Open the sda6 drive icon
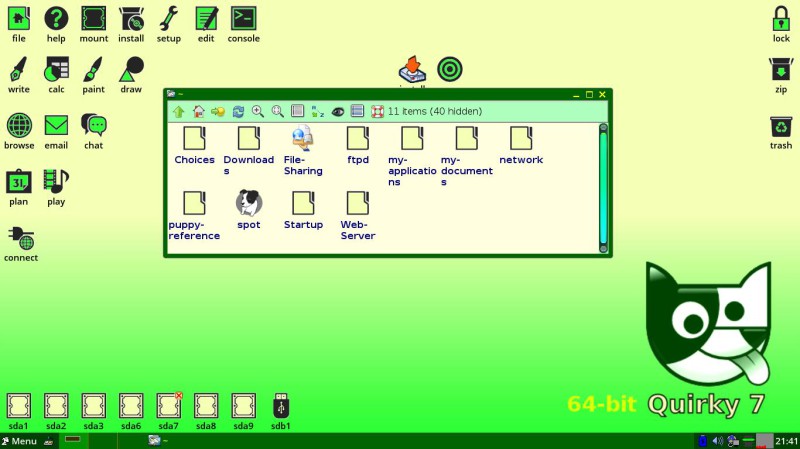800x449 pixels. 131,406
